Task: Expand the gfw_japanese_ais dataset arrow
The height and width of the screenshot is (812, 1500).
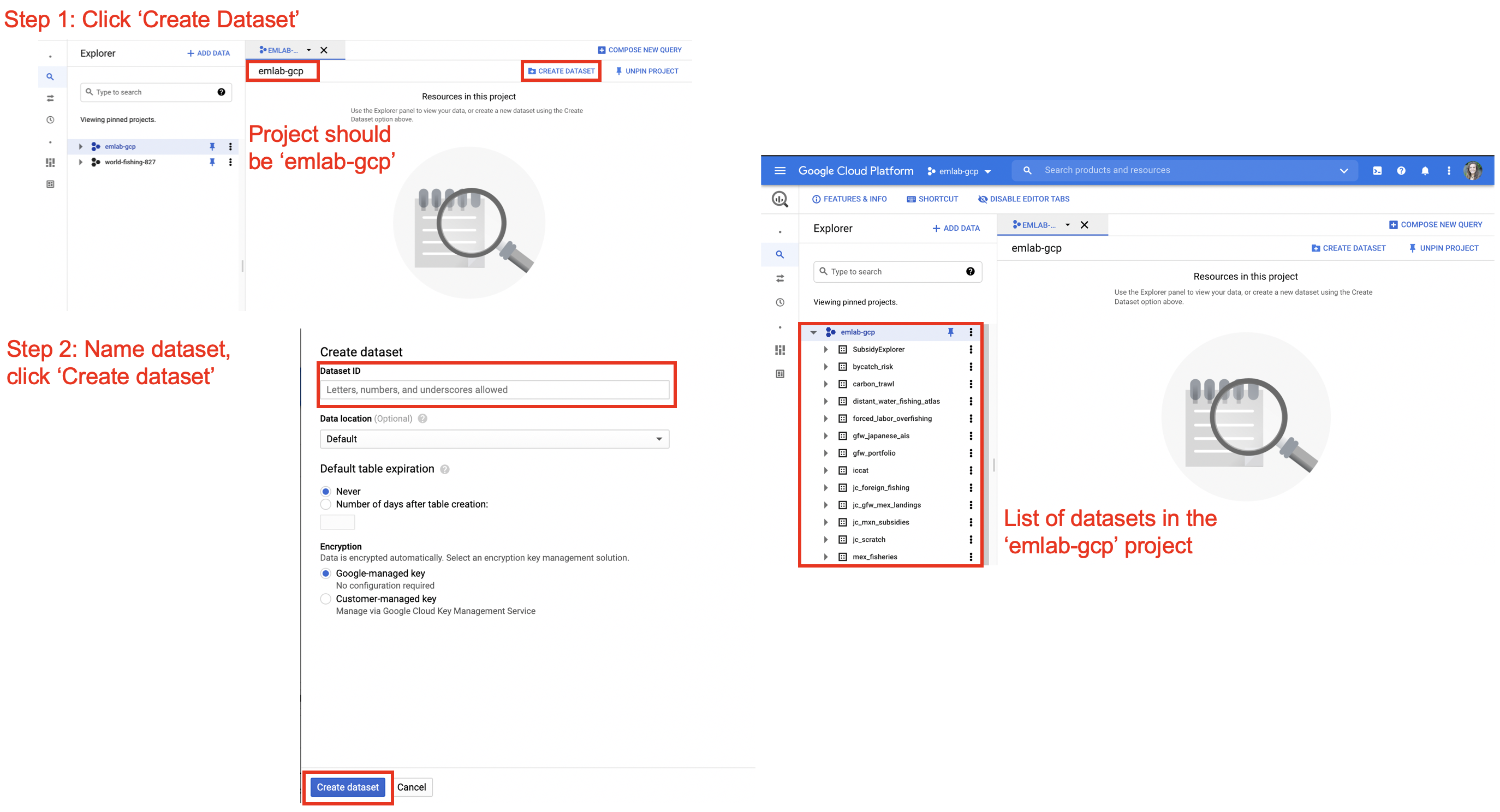Action: (826, 436)
